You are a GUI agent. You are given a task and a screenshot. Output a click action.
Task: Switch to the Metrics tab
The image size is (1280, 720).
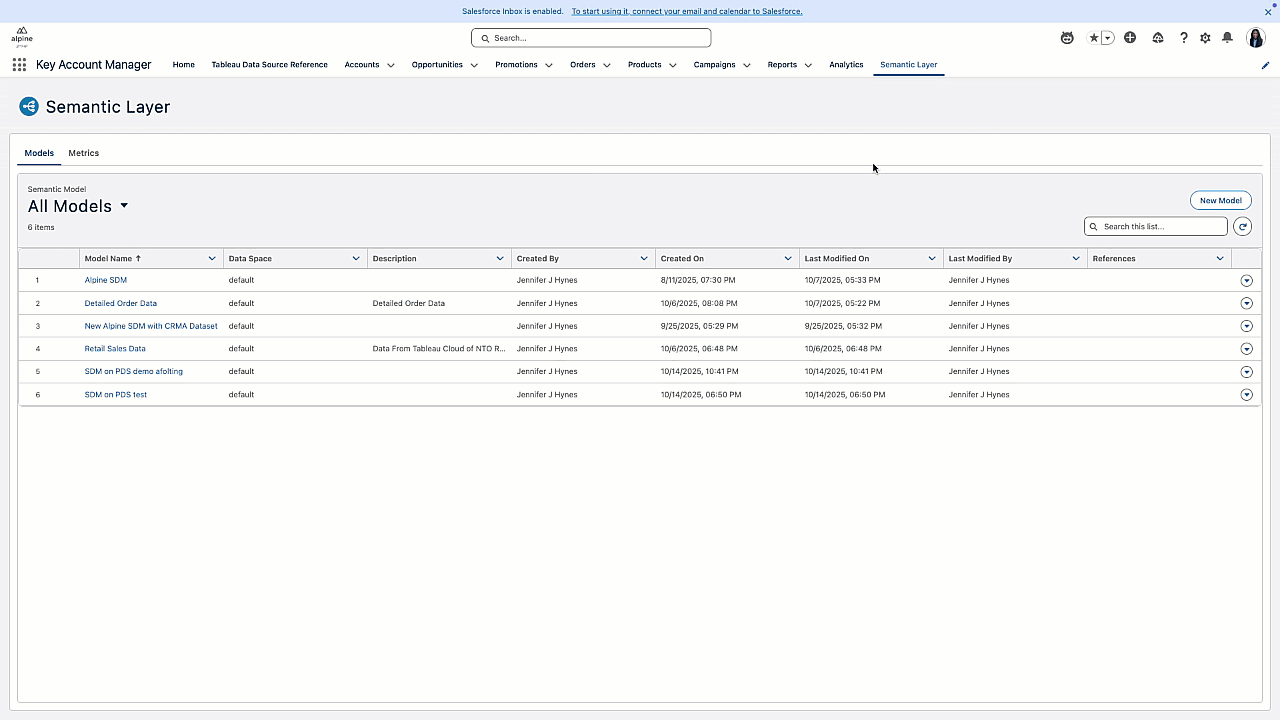[x=83, y=152]
